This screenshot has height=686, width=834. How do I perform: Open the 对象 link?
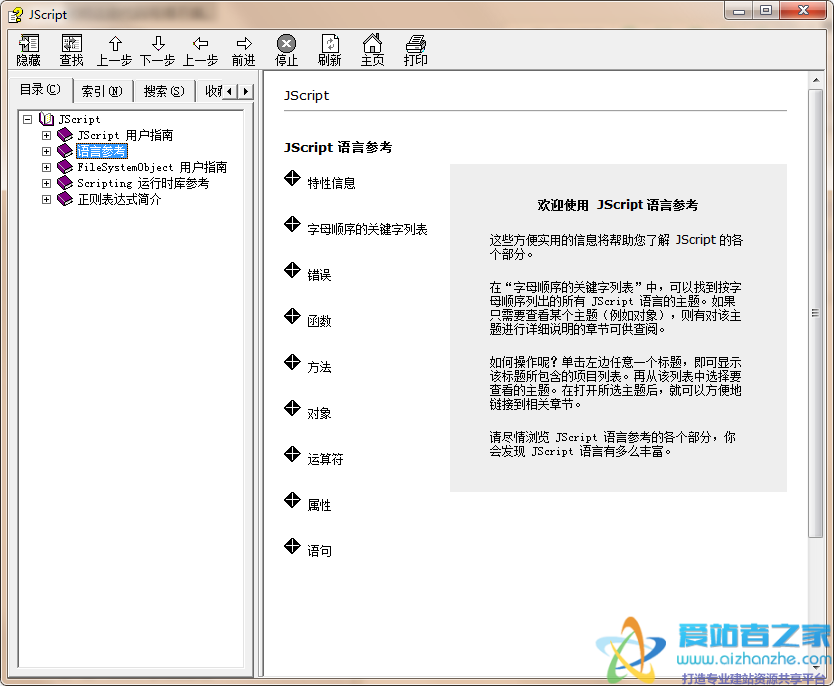(x=319, y=413)
